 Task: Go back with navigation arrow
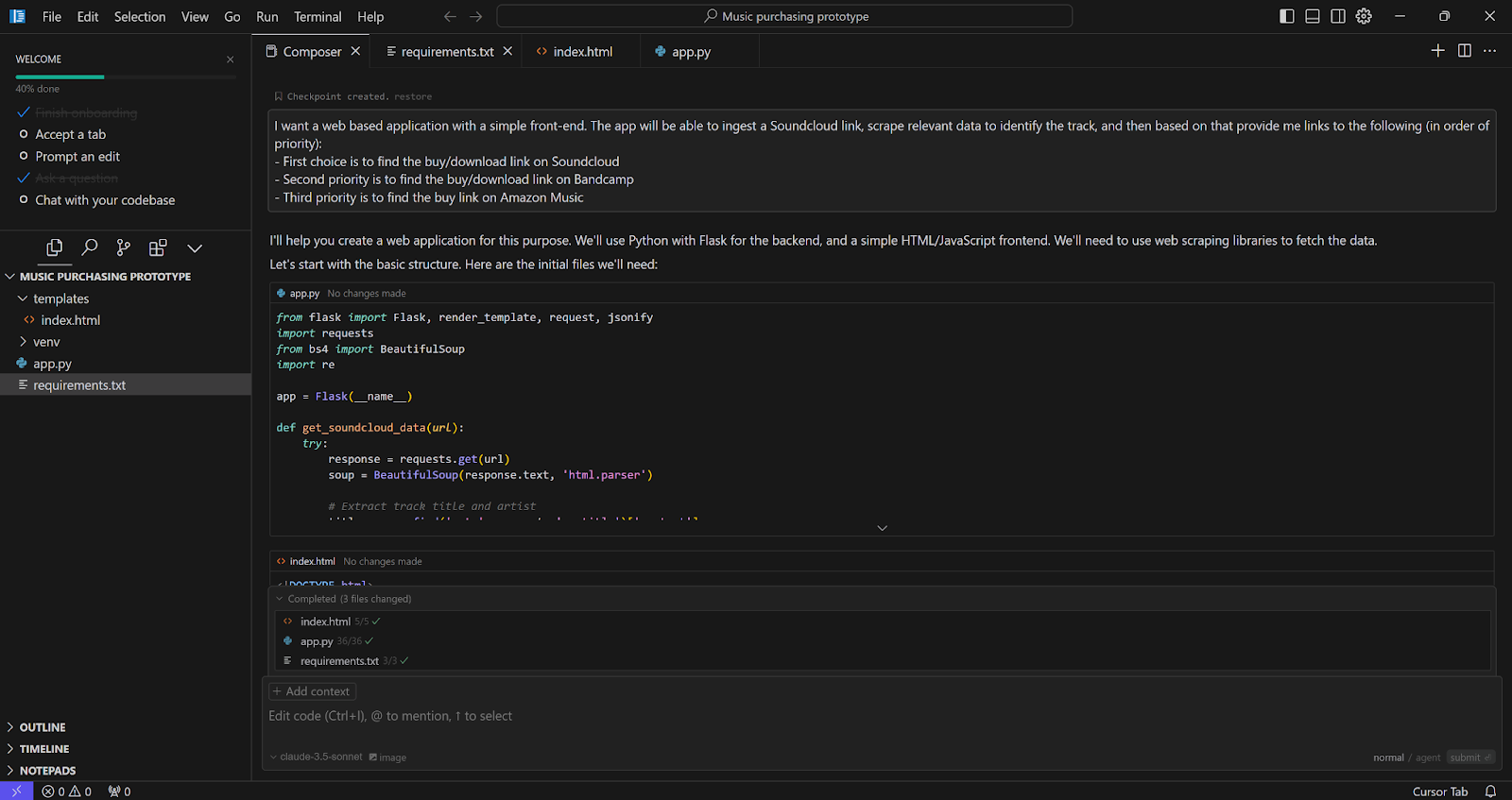coord(450,16)
